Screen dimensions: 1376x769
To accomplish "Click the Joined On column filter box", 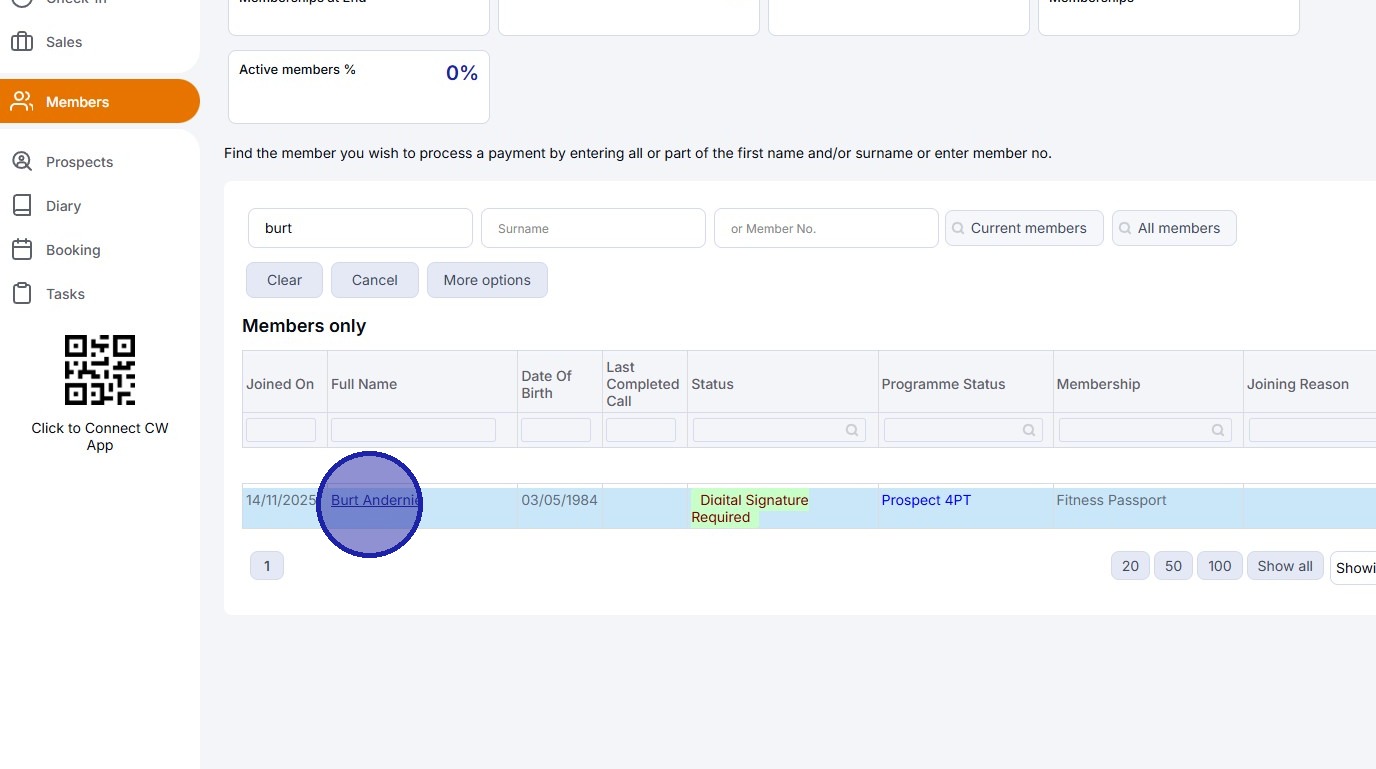I will 281,430.
